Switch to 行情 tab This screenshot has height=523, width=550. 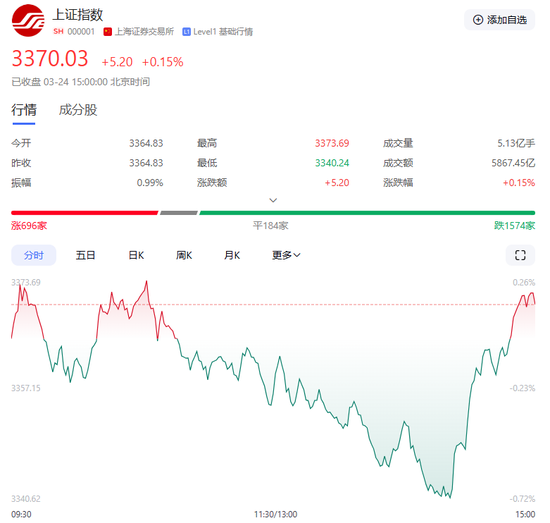[24, 110]
